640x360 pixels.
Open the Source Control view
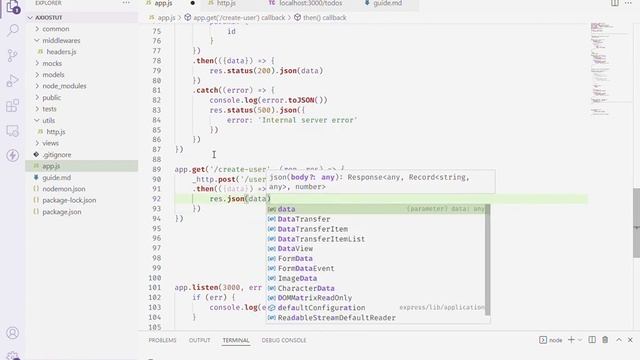pyautogui.click(x=13, y=56)
